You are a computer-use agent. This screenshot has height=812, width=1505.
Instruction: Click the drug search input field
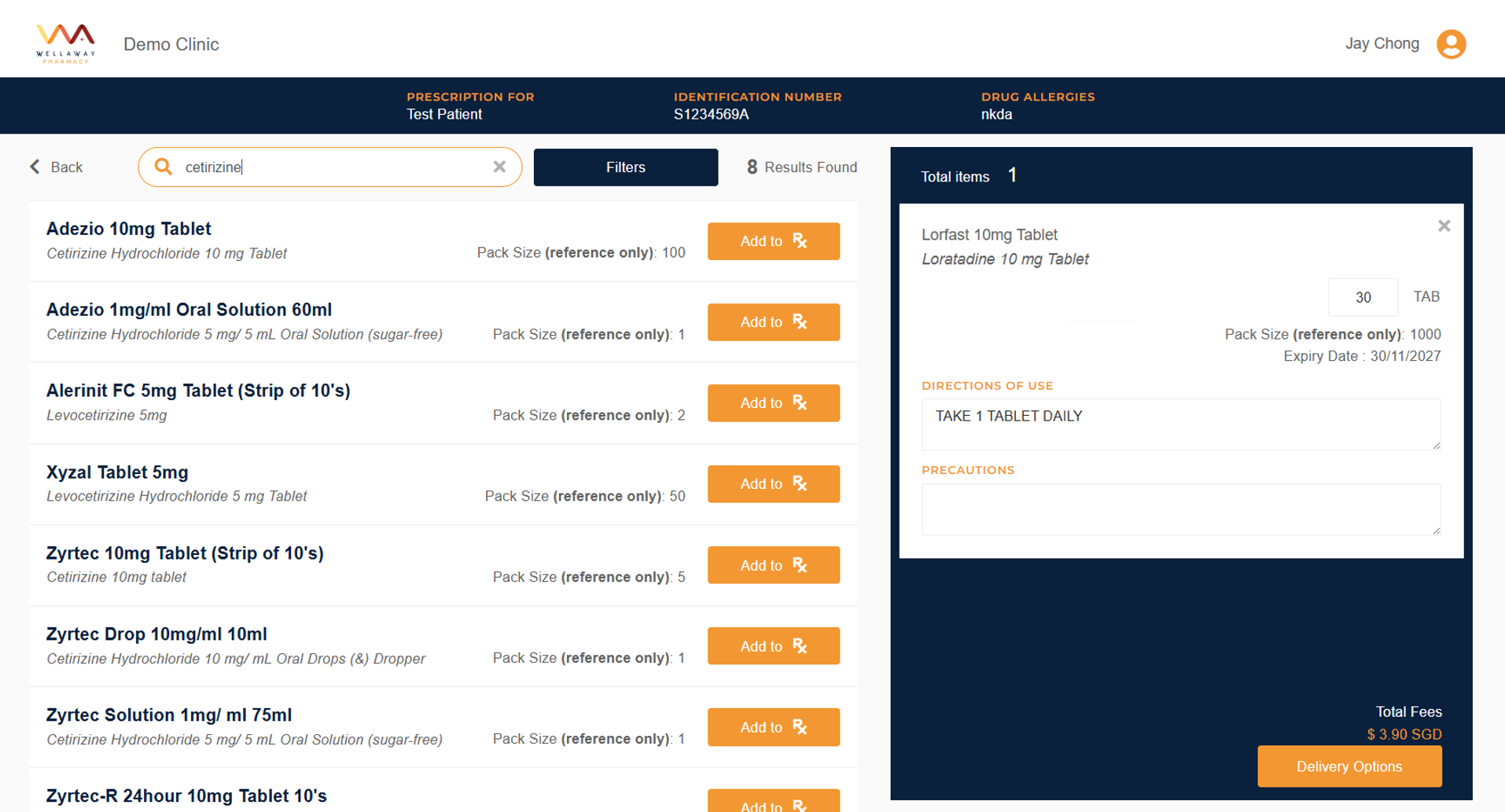click(330, 167)
